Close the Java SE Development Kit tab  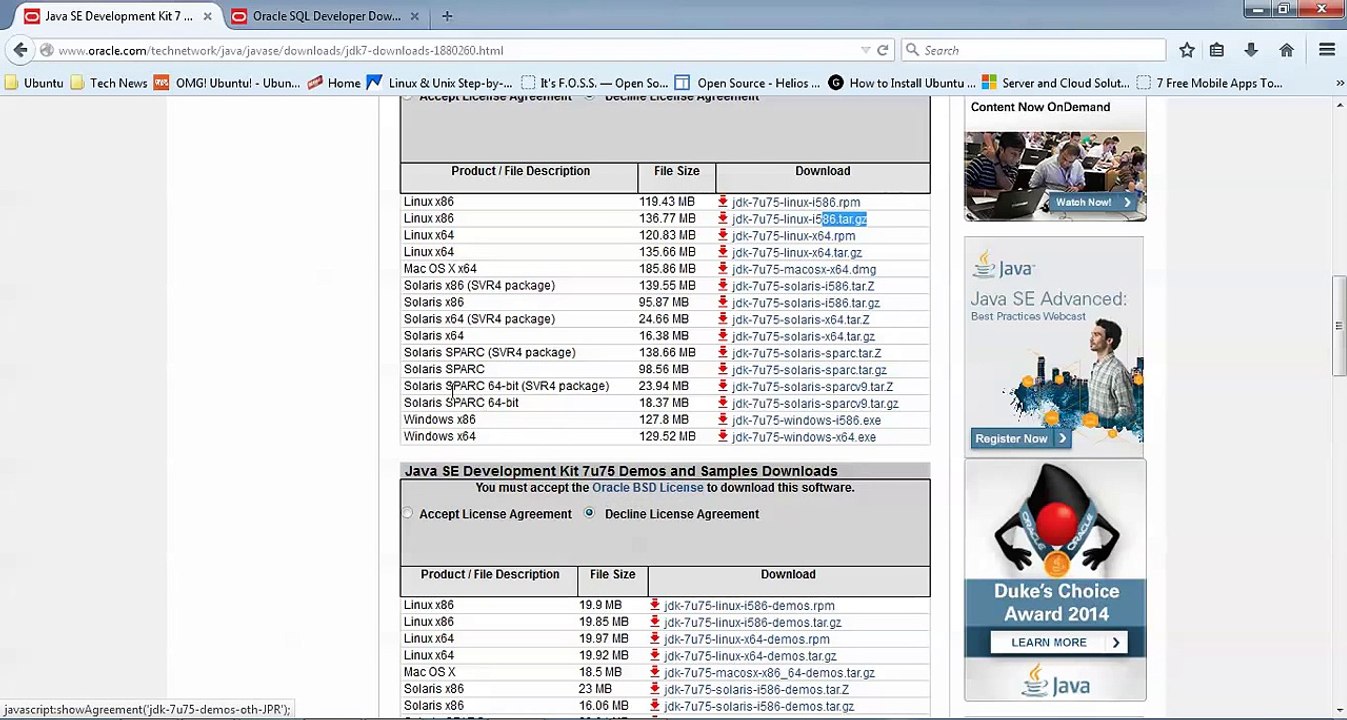tap(207, 16)
